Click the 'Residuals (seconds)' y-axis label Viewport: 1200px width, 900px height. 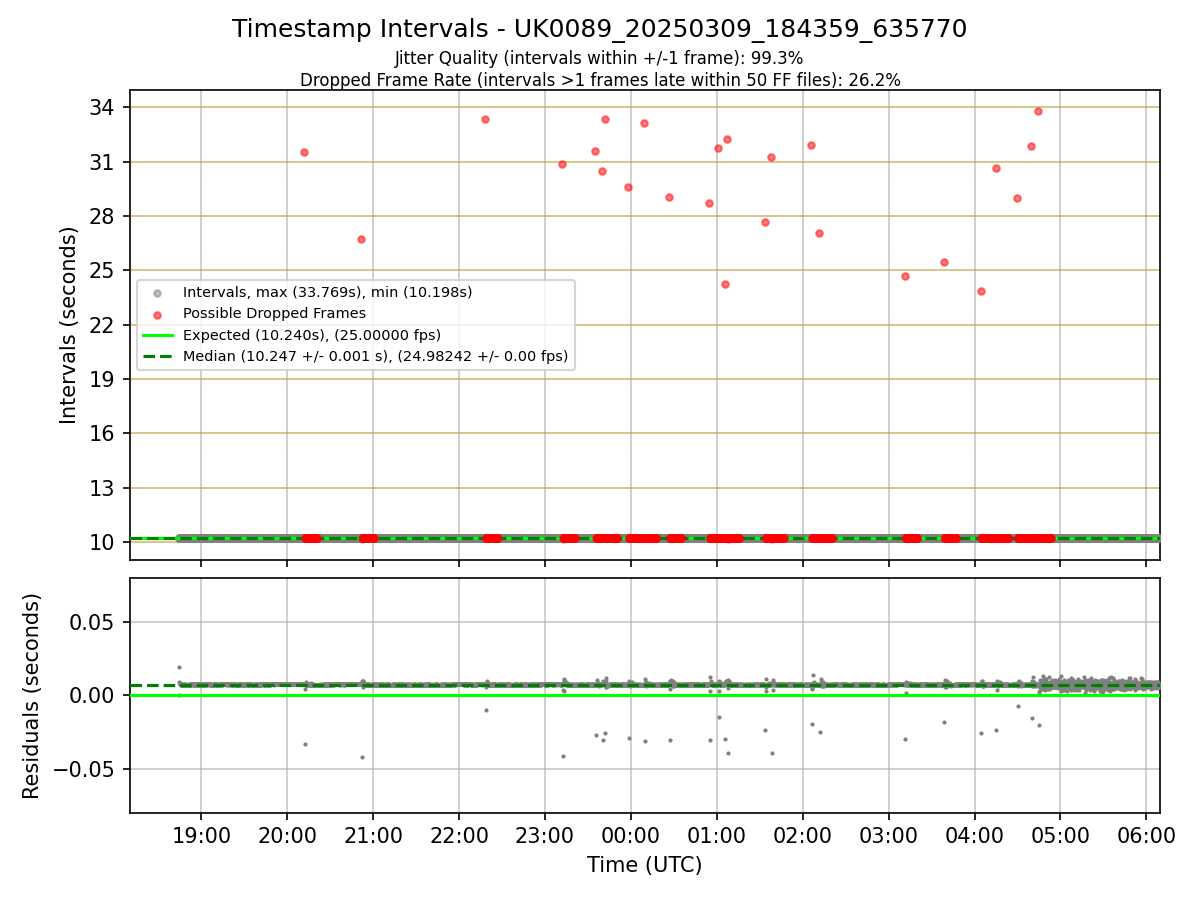[x=31, y=696]
